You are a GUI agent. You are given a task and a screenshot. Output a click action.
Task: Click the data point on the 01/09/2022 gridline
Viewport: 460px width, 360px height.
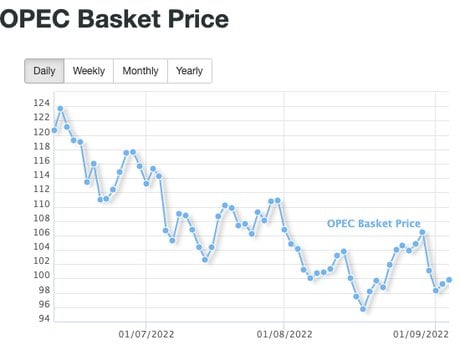436,291
